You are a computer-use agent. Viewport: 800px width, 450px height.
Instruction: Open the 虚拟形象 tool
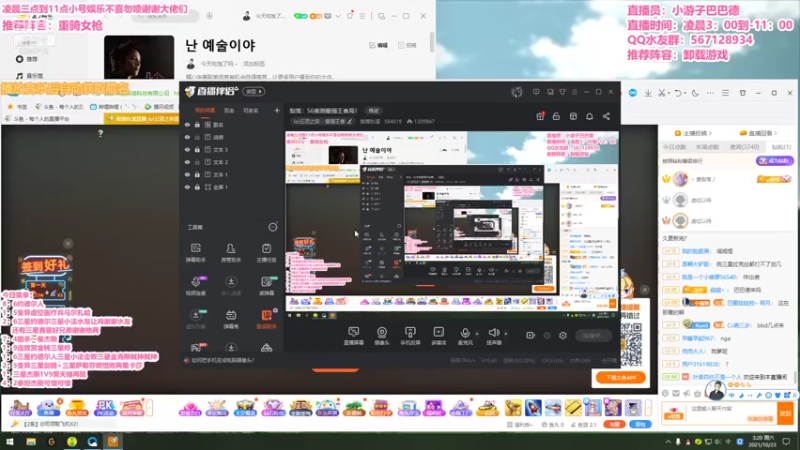tap(195, 319)
